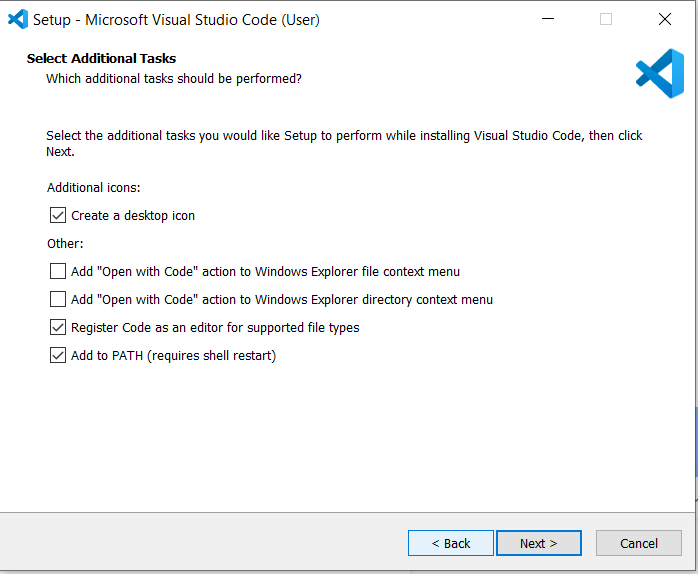This screenshot has height=574, width=698.
Task: Click the 'requires shell restart' label text
Action: pos(211,356)
